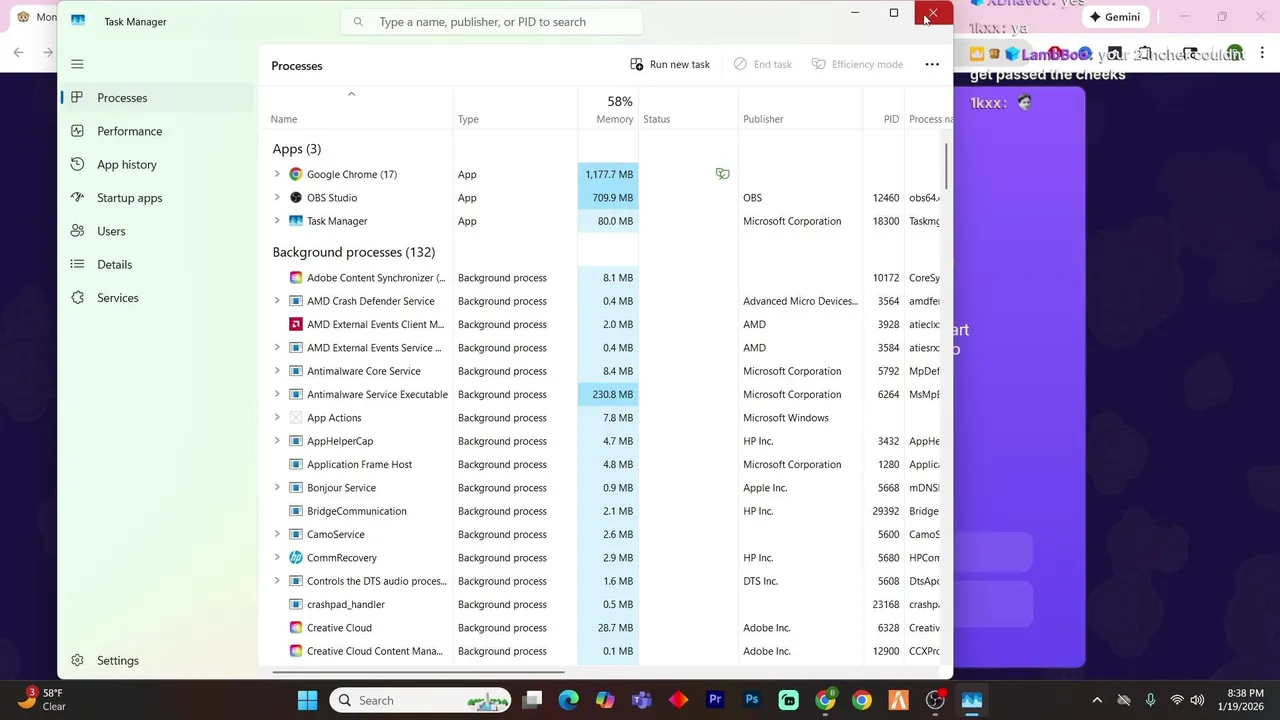
Task: Expand the CamoService row
Action: [277, 534]
